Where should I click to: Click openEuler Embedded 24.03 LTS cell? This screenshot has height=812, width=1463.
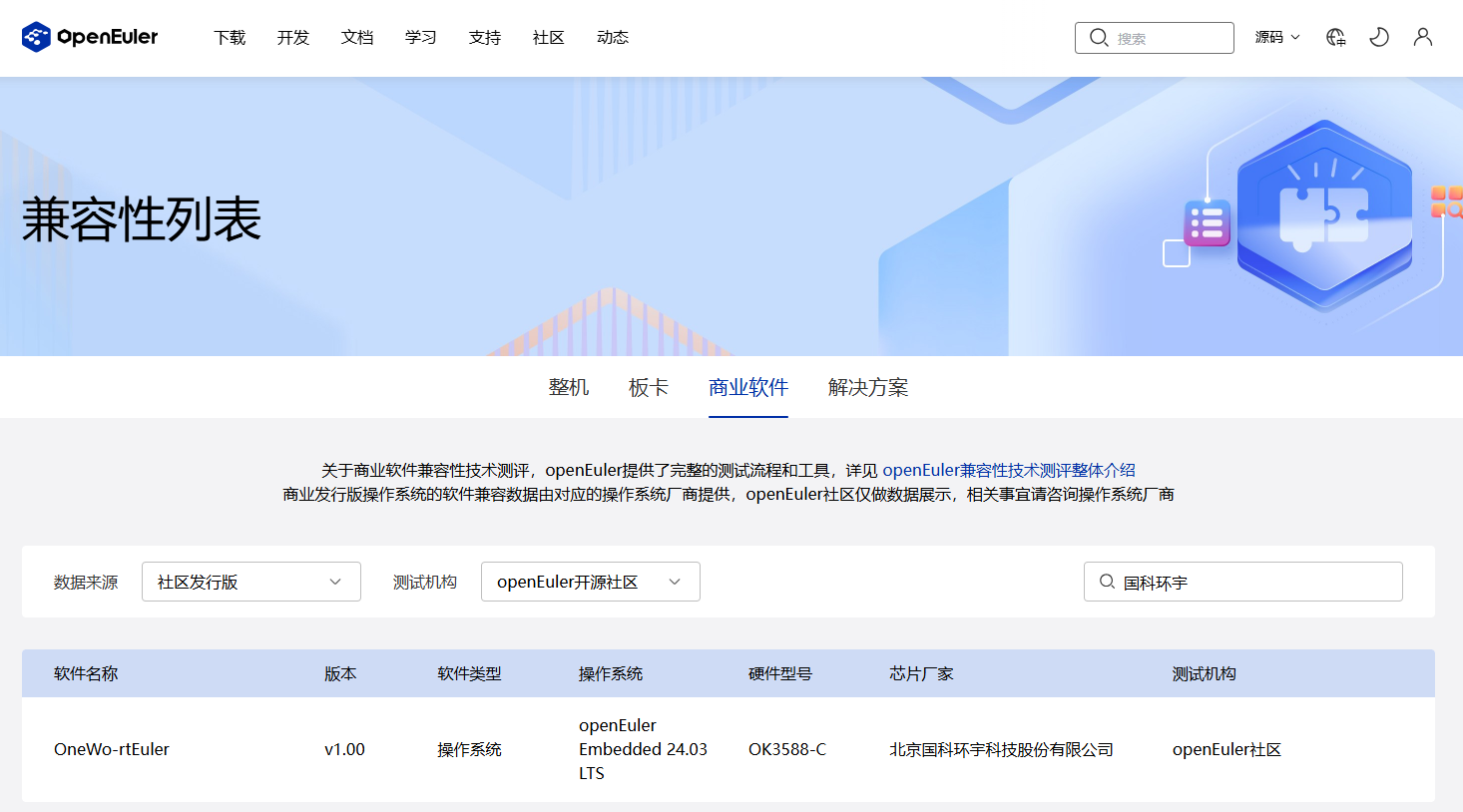pyautogui.click(x=643, y=749)
